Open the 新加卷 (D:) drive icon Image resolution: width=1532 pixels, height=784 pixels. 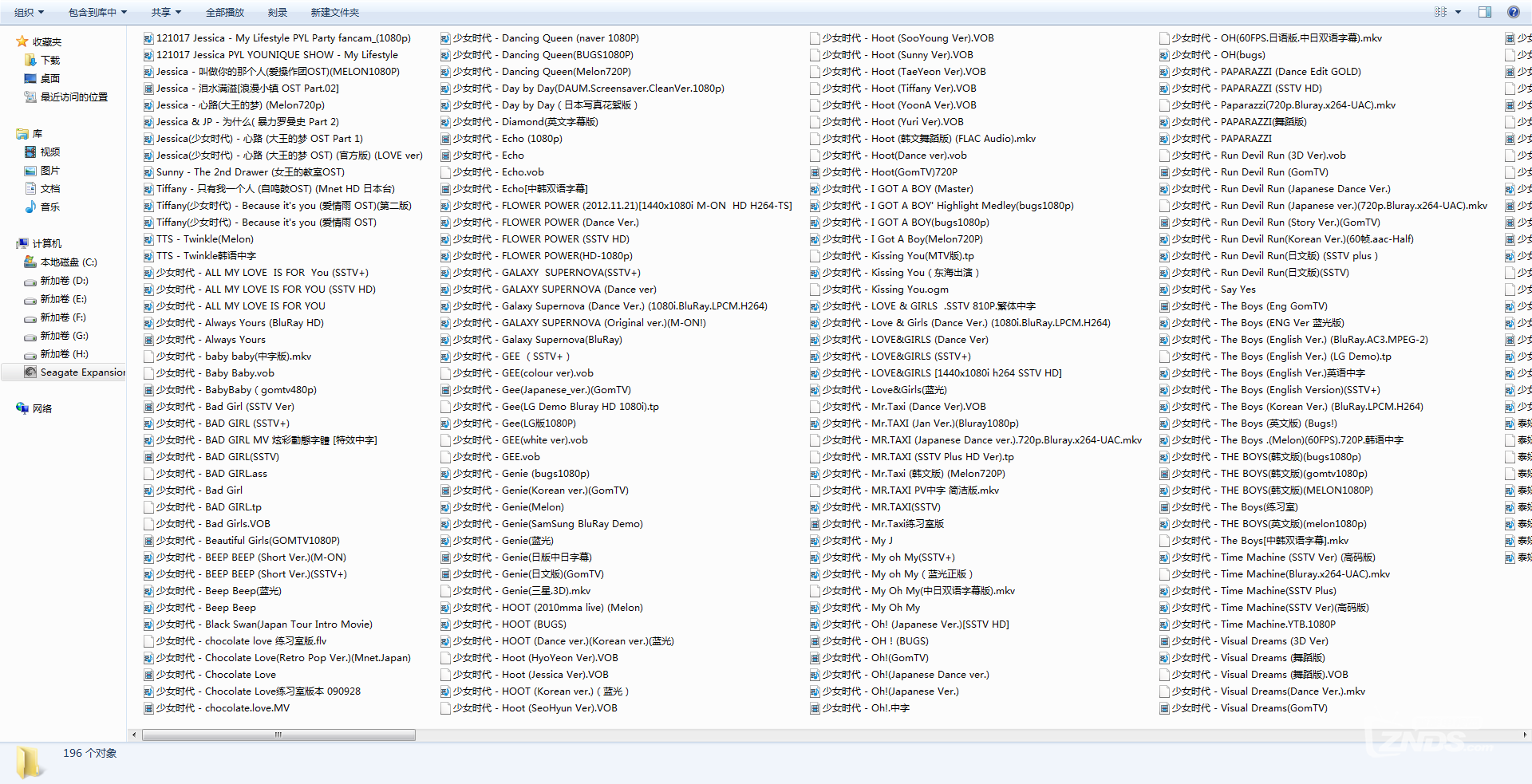[30, 281]
